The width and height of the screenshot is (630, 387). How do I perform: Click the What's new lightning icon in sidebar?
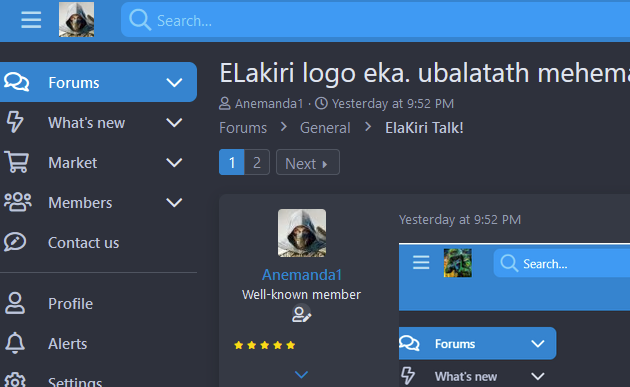point(15,122)
